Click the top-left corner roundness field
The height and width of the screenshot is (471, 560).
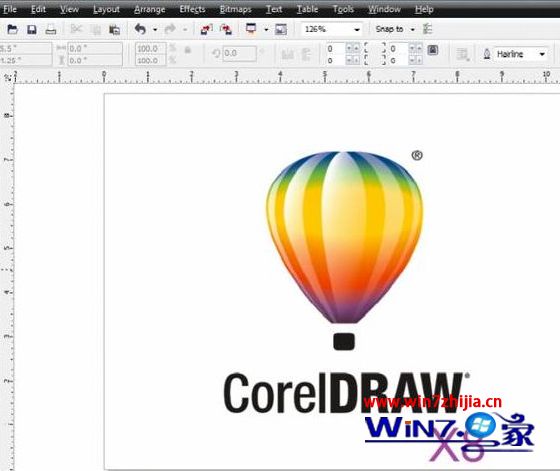tap(335, 48)
